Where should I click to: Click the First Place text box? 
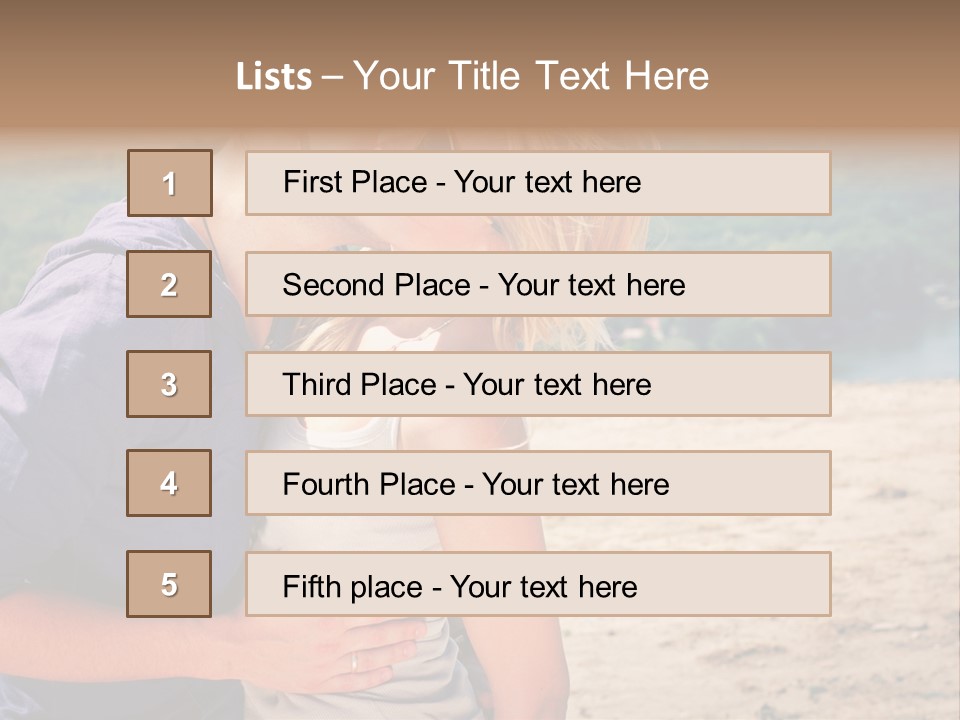[538, 183]
